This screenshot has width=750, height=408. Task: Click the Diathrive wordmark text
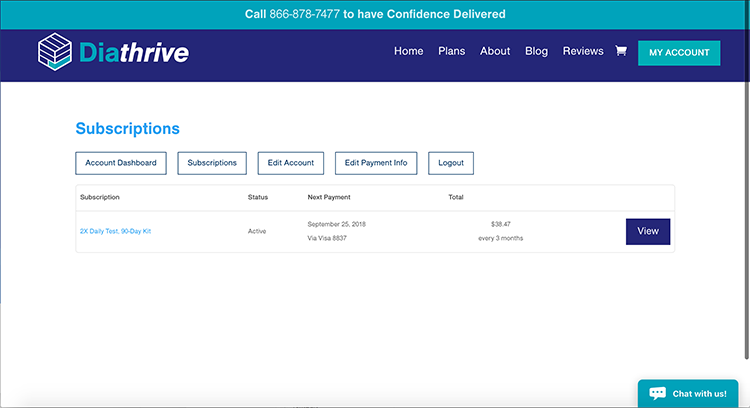click(134, 52)
